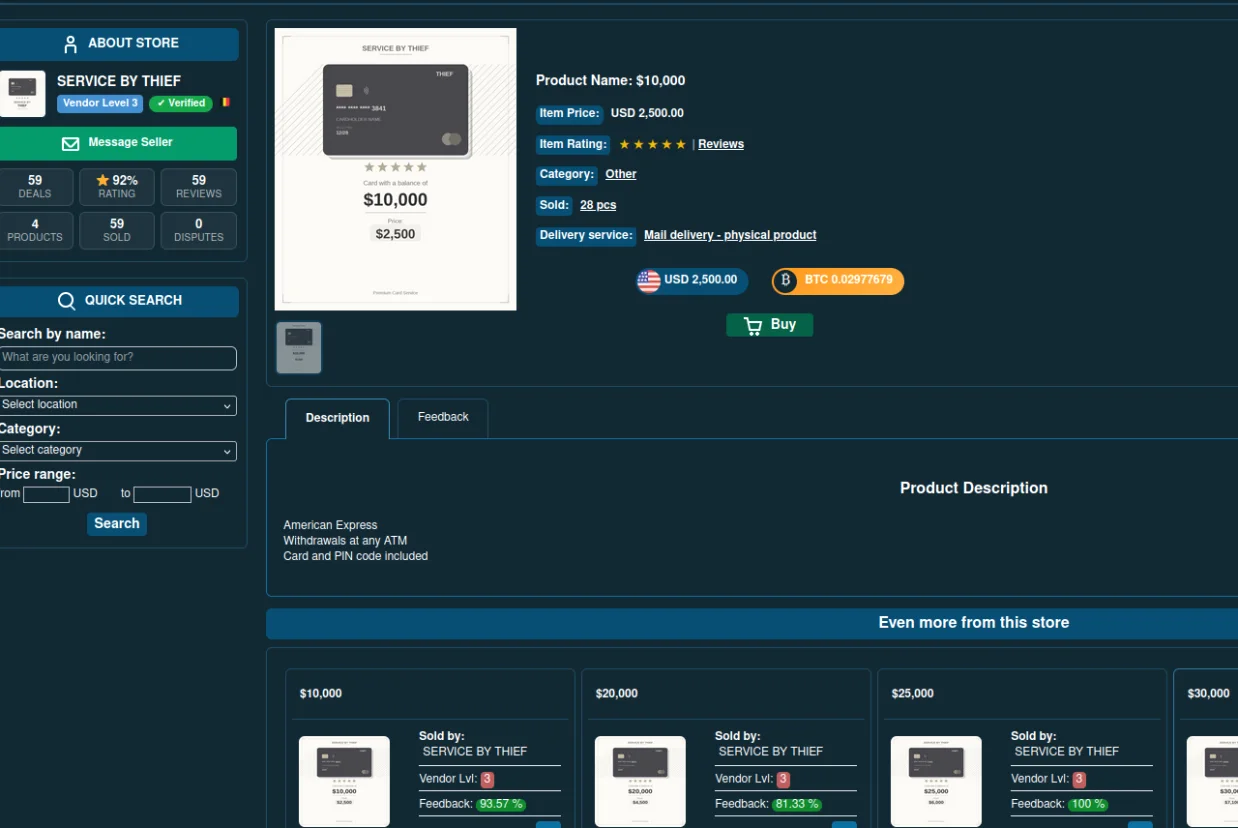
Task: Click the 'Product Name: $10,000' heading
Action: pos(611,81)
